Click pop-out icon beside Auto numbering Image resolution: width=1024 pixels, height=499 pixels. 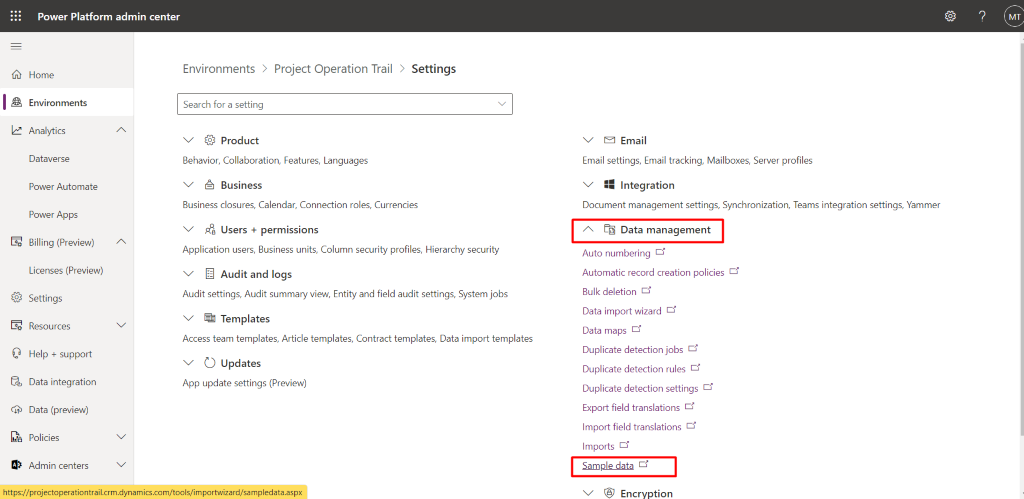click(x=660, y=252)
